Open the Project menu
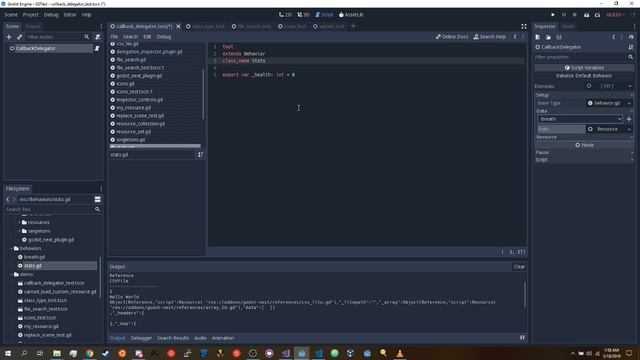The image size is (640, 360). point(30,15)
